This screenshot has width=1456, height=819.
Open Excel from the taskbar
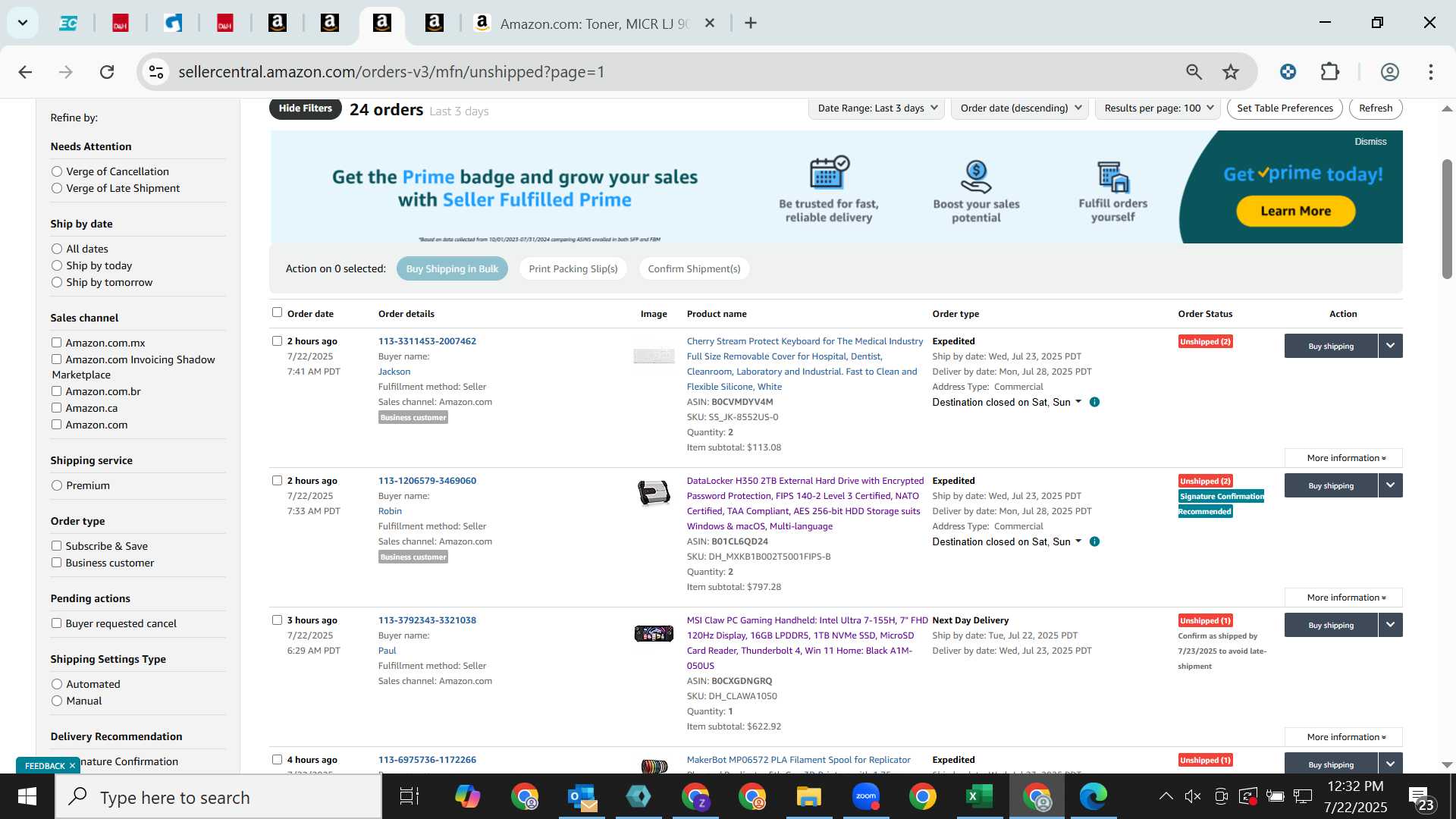pos(979,796)
